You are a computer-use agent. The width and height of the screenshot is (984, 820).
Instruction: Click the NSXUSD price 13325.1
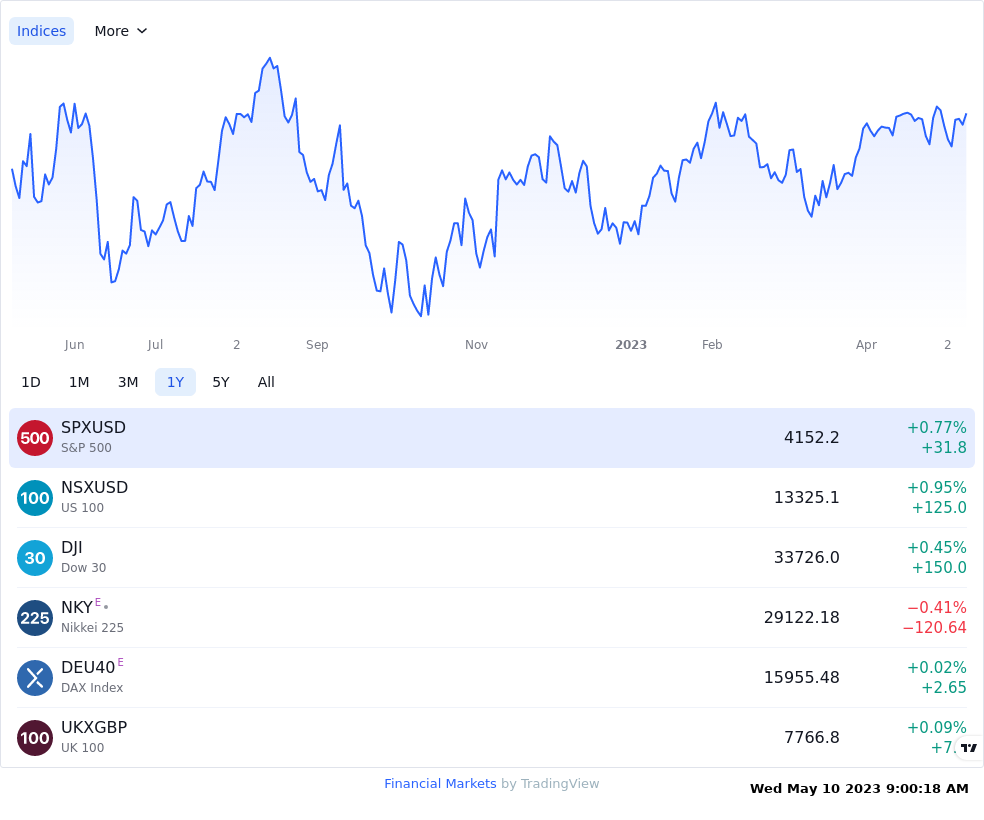[x=806, y=498]
